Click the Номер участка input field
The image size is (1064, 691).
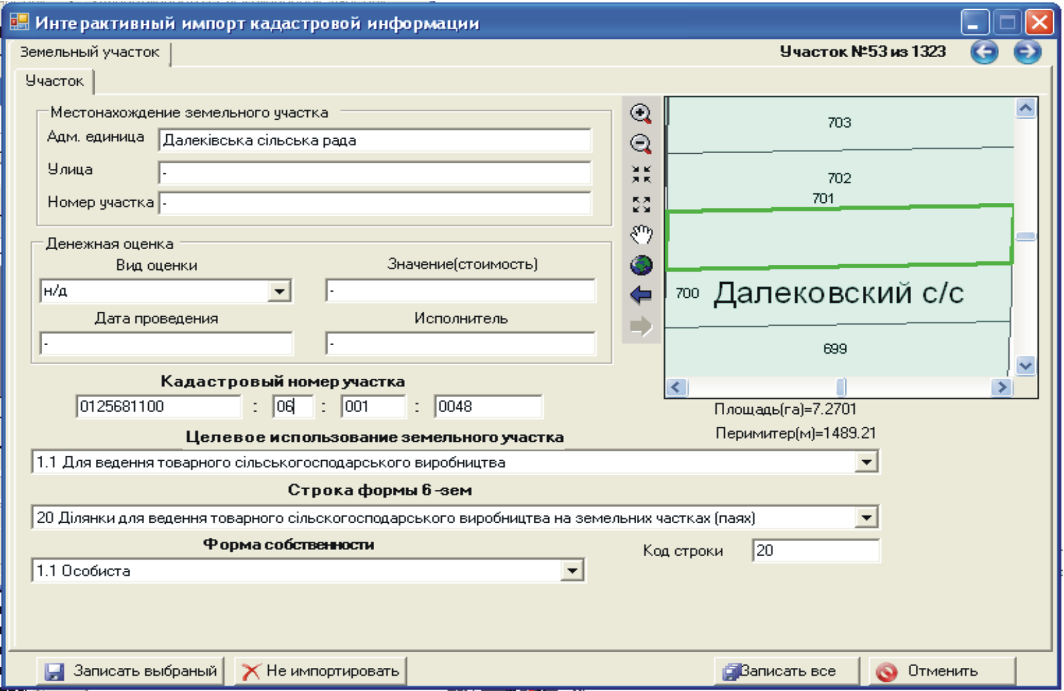pyautogui.click(x=375, y=203)
